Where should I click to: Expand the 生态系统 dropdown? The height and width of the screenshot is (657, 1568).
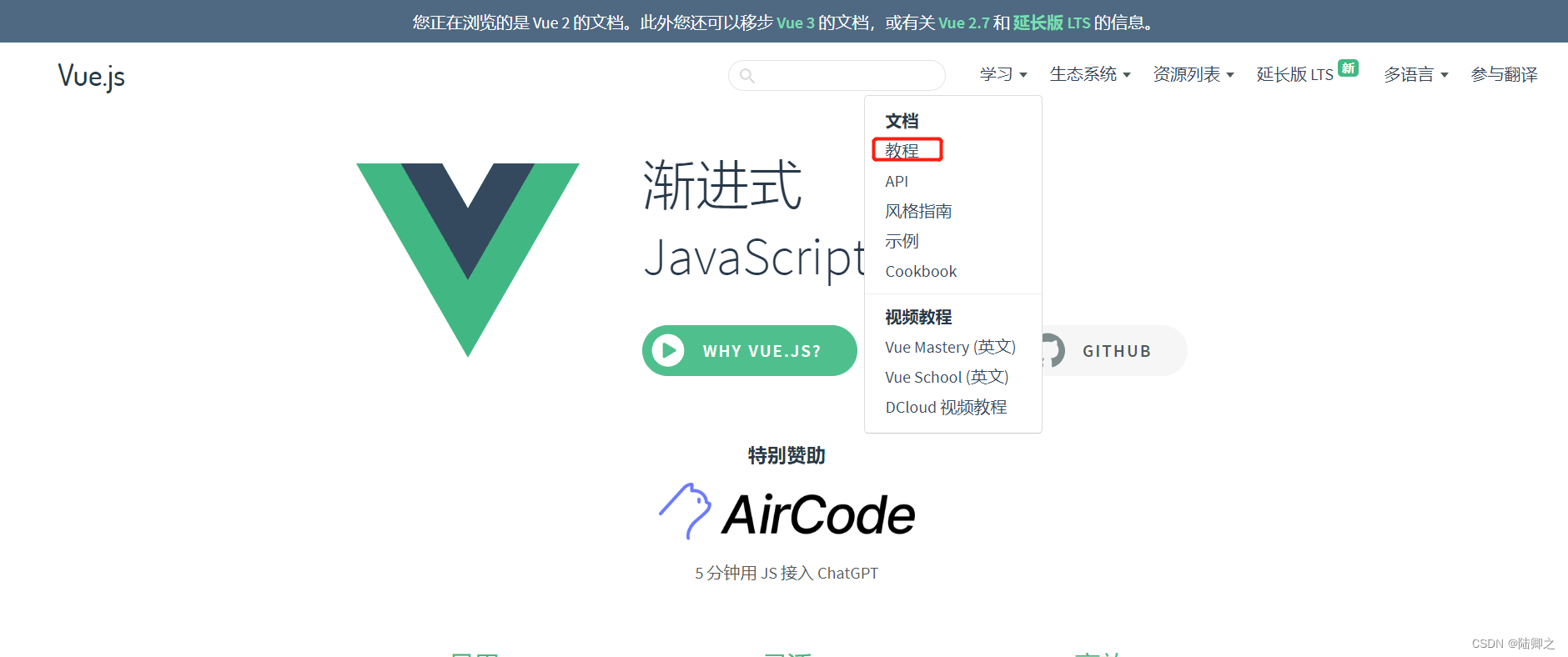[1090, 74]
